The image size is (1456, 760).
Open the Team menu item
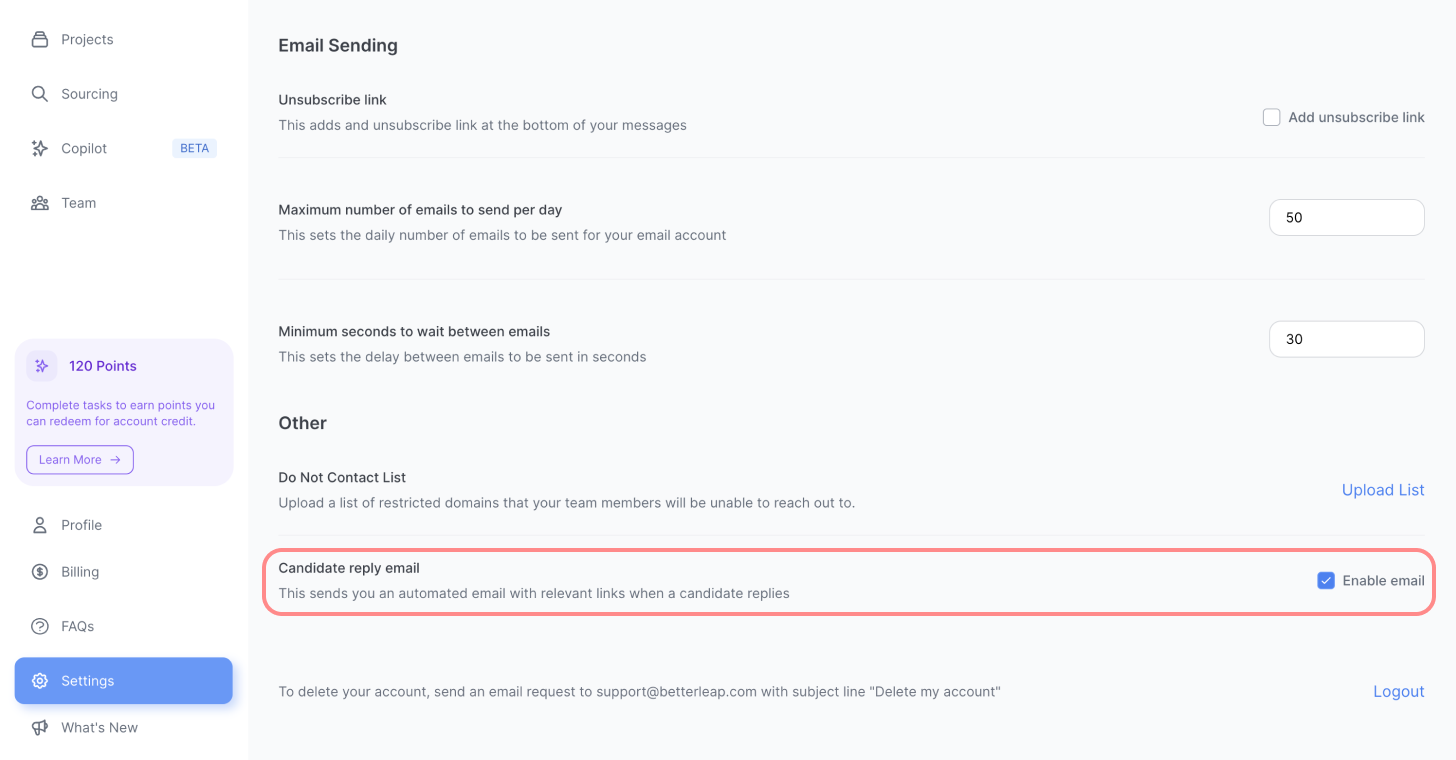[124, 203]
